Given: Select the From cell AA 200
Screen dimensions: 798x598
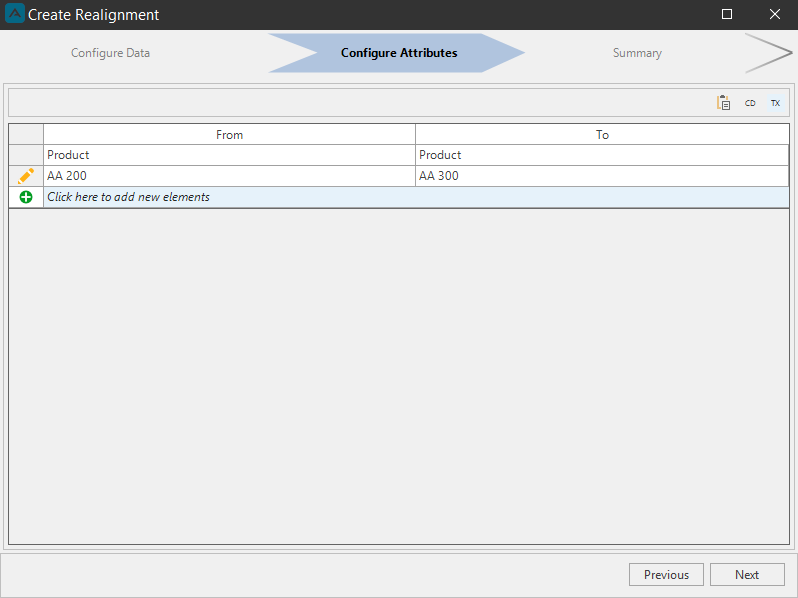Looking at the screenshot, I should click(x=230, y=176).
